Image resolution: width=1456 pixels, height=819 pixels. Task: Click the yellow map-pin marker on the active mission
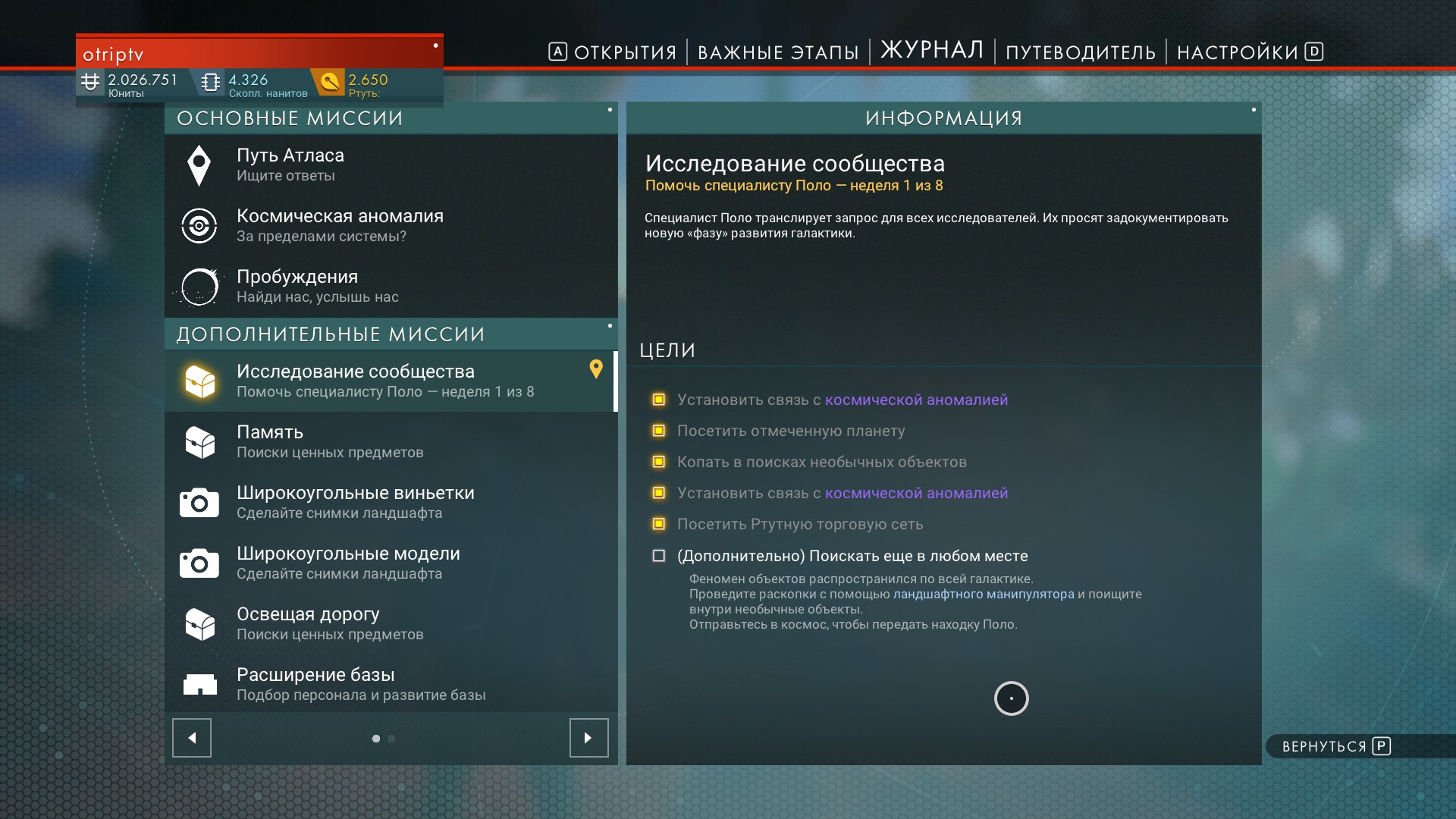(596, 369)
